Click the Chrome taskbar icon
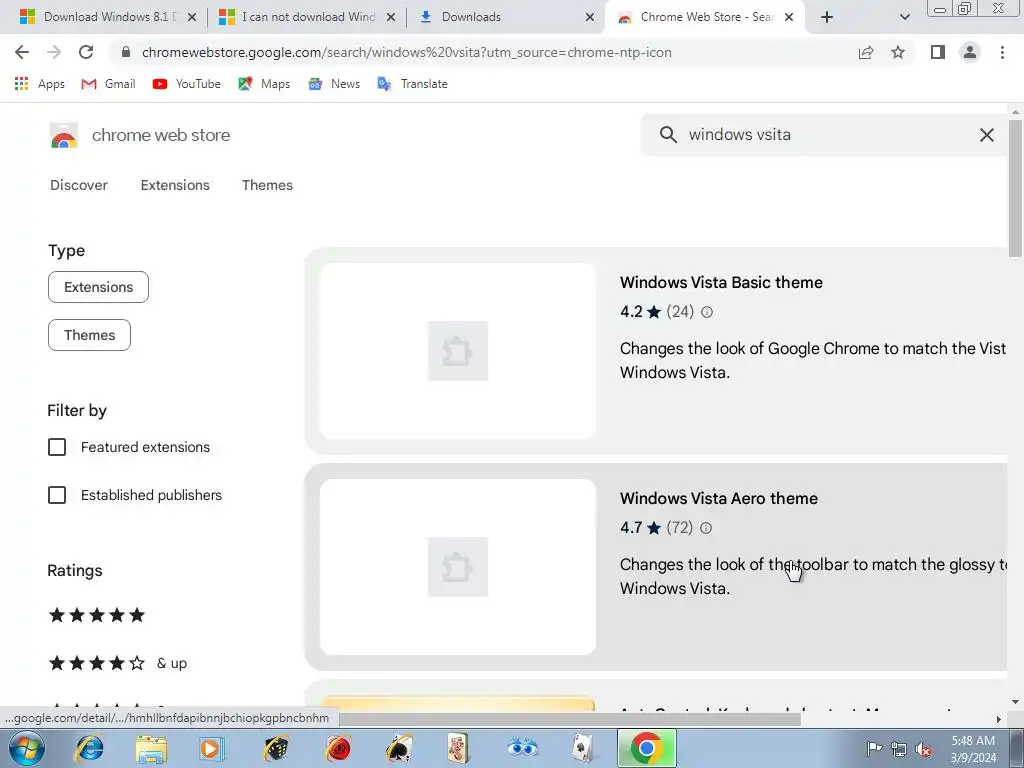 [x=647, y=748]
